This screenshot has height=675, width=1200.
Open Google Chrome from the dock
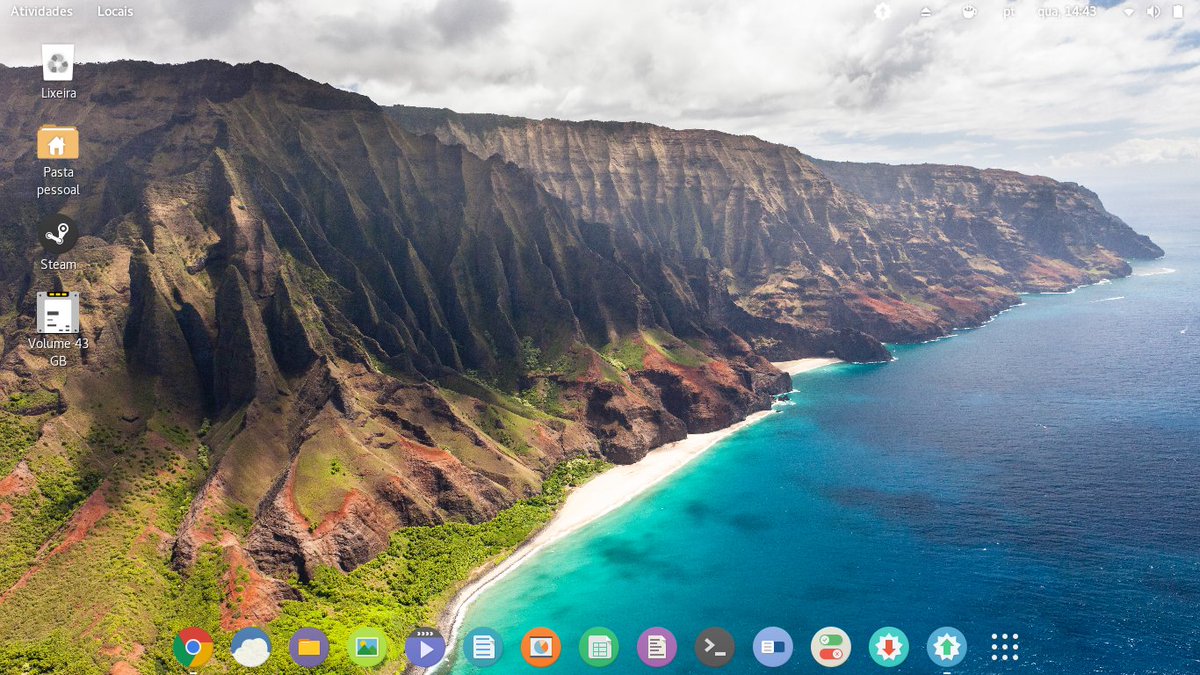(x=190, y=647)
